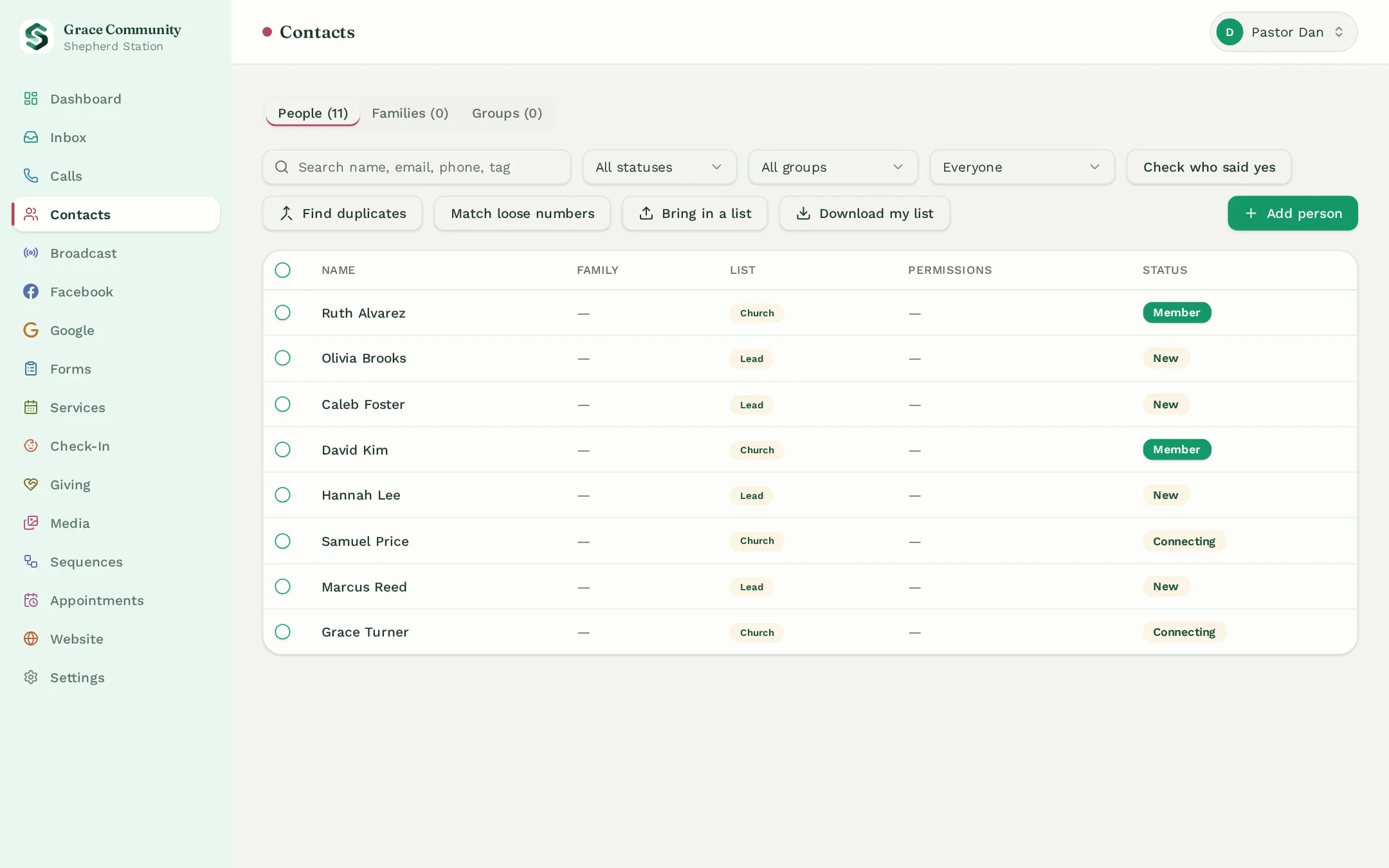Click the Check-In face icon
Screen dimensions: 1389x868
(31, 446)
